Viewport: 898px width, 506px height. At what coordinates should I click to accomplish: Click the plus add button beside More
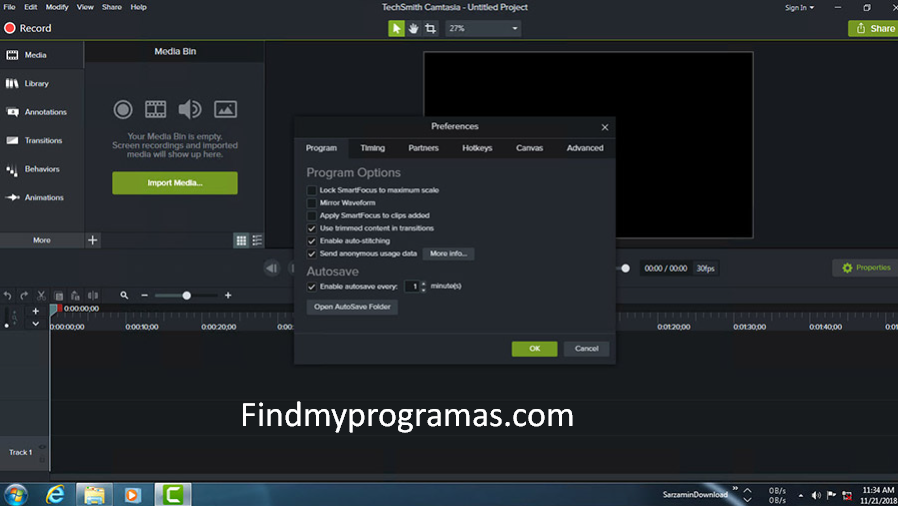(93, 240)
